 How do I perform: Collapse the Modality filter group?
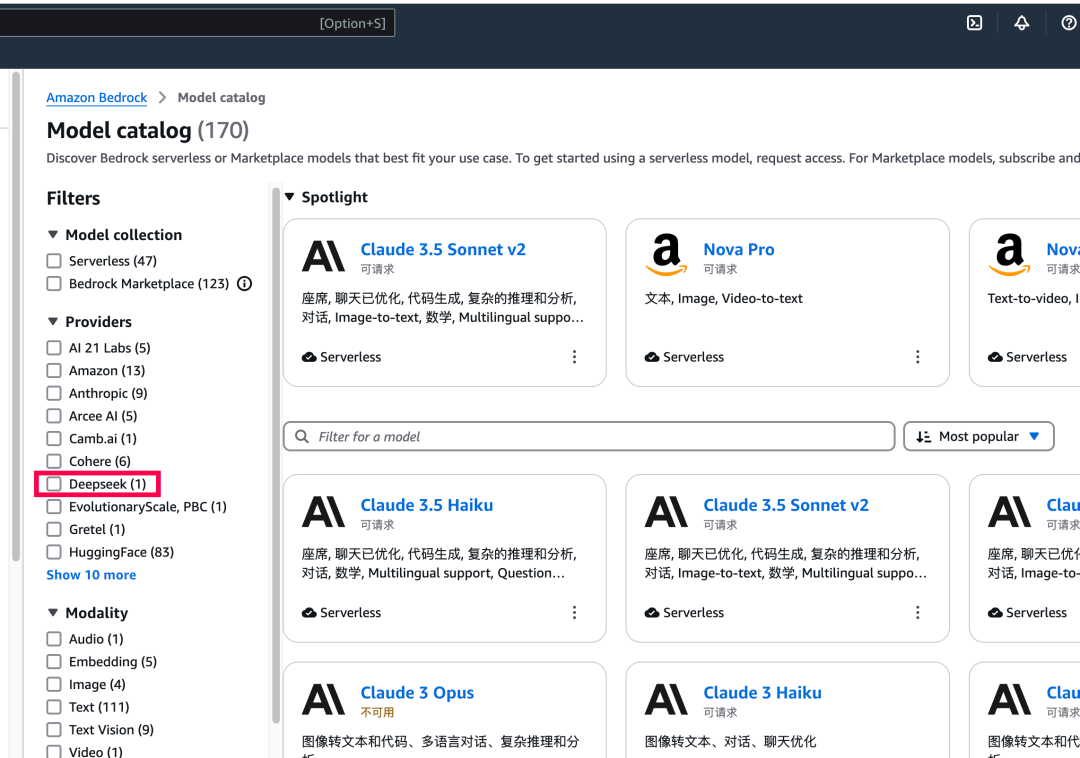pos(53,613)
